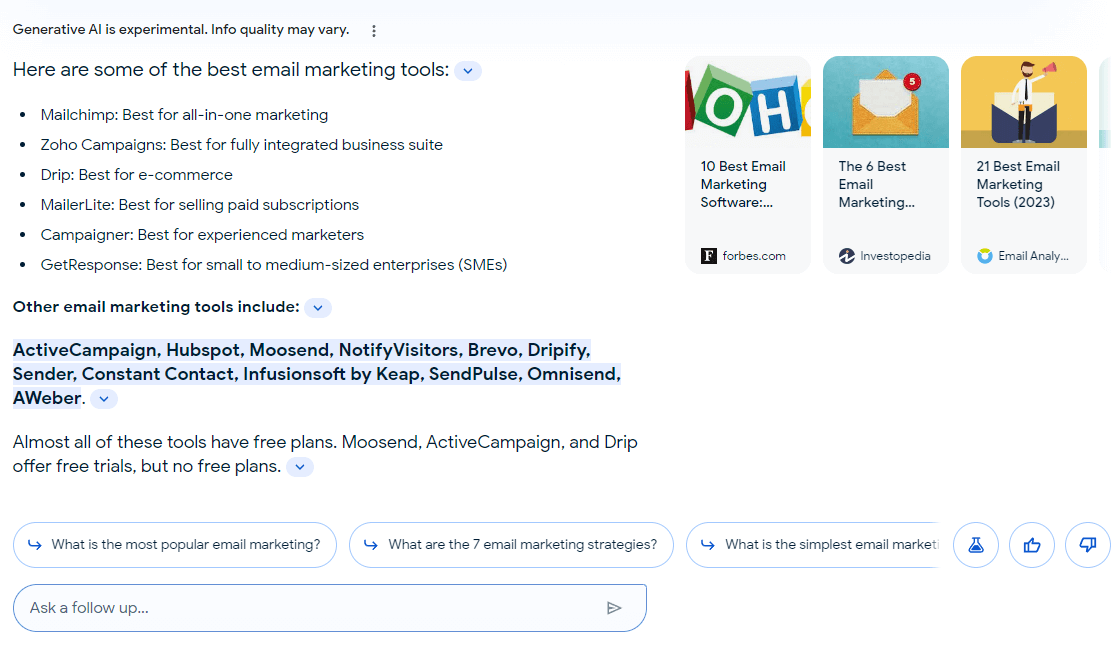Select "What are the 7 email marketing strategies?"
The width and height of the screenshot is (1111, 648).
(511, 545)
